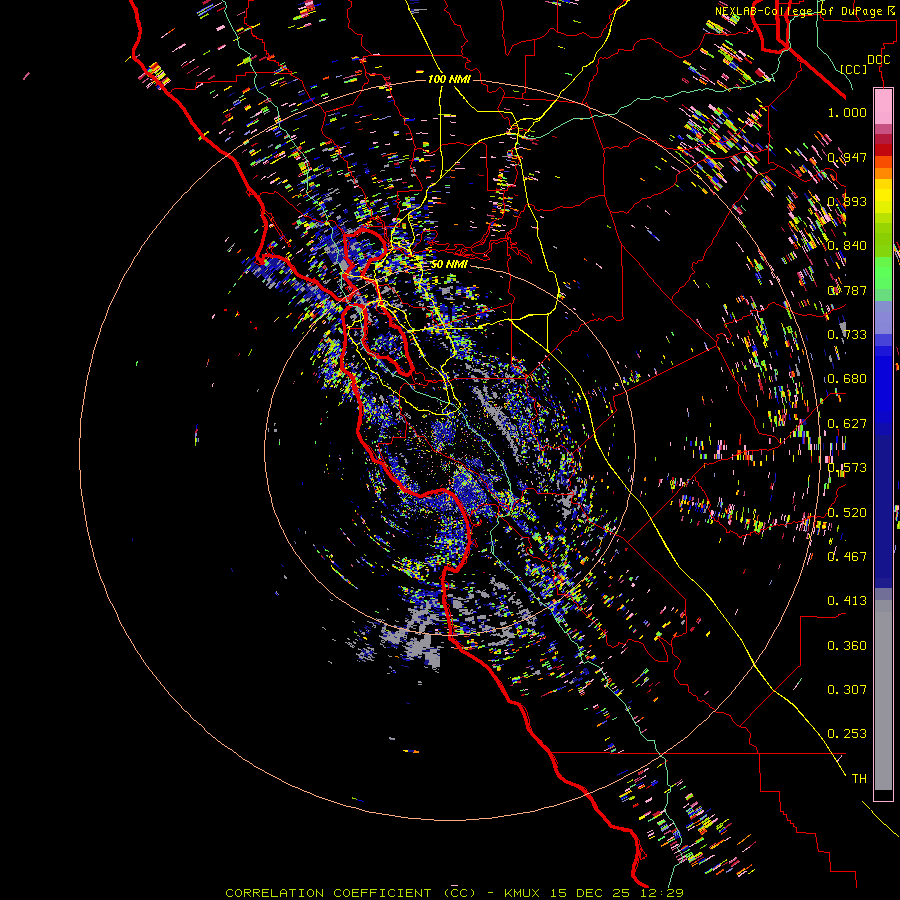Click the 0.307 scale value
The height and width of the screenshot is (900, 900).
tap(847, 689)
